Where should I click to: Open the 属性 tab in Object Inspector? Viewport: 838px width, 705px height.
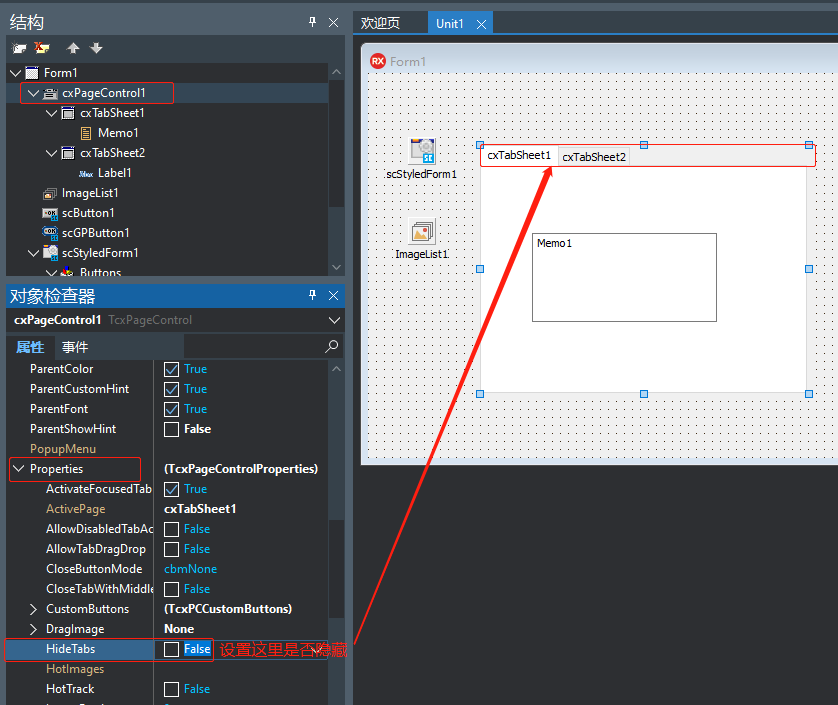coord(30,347)
